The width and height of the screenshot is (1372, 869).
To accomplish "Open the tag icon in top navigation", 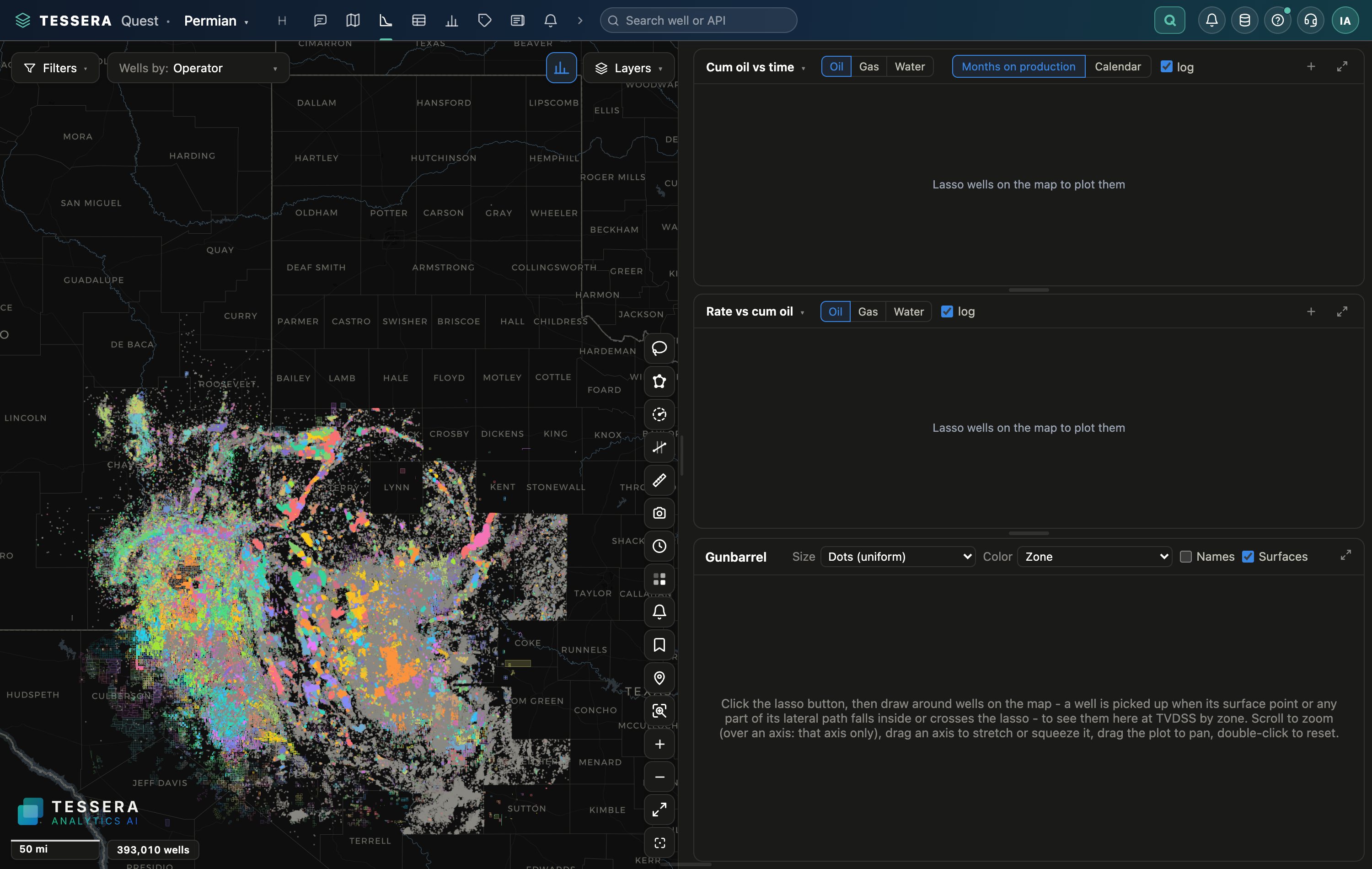I will pos(484,21).
